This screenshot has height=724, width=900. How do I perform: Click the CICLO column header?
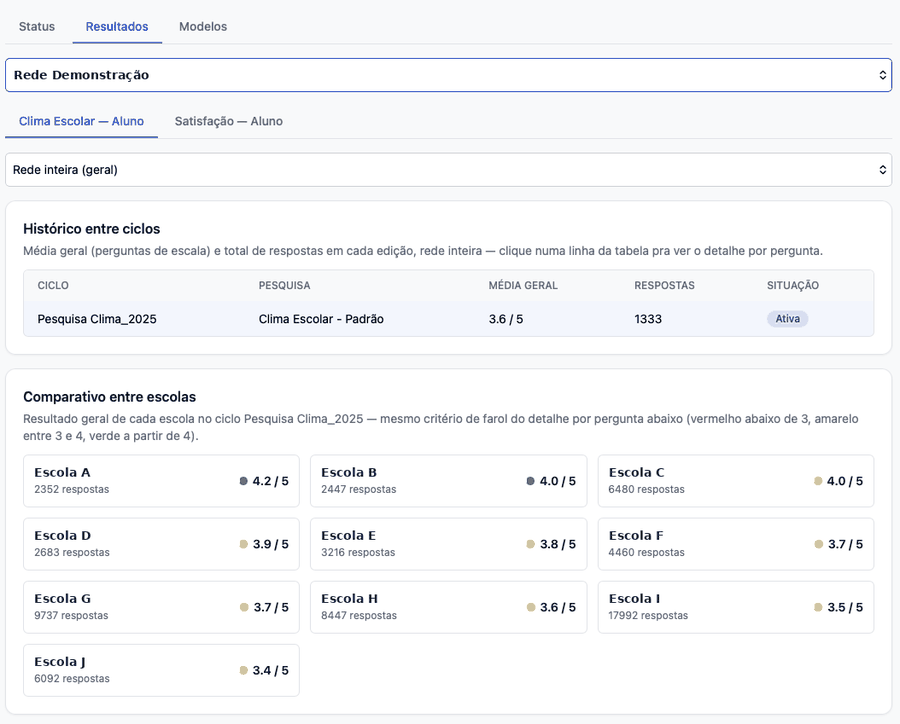coord(53,285)
